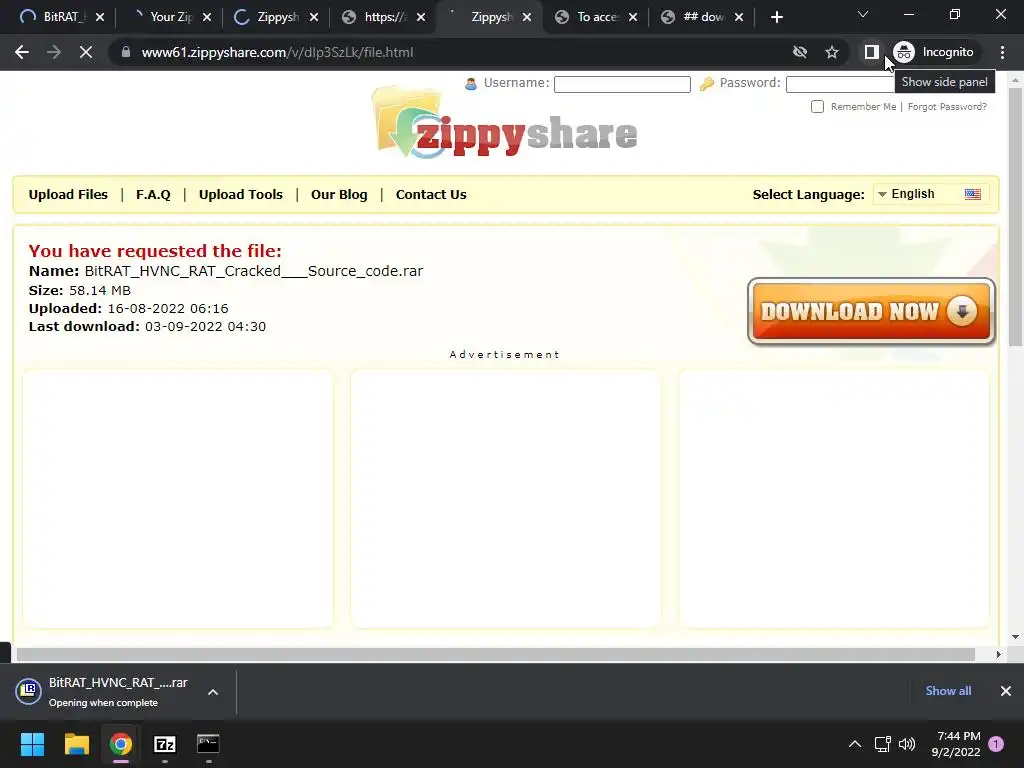This screenshot has height=768, width=1024.
Task: Open the notification badge in the tray
Action: pos(996,744)
